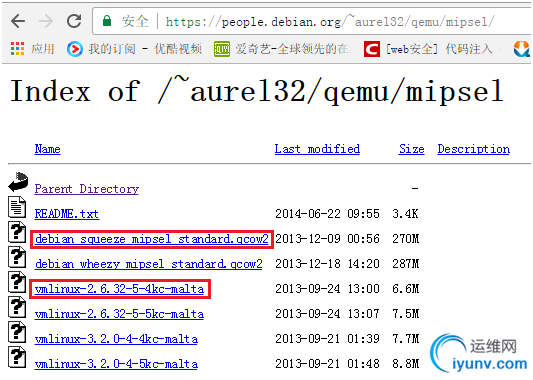Click the 7.5M size value
The height and width of the screenshot is (380, 533).
(x=406, y=314)
